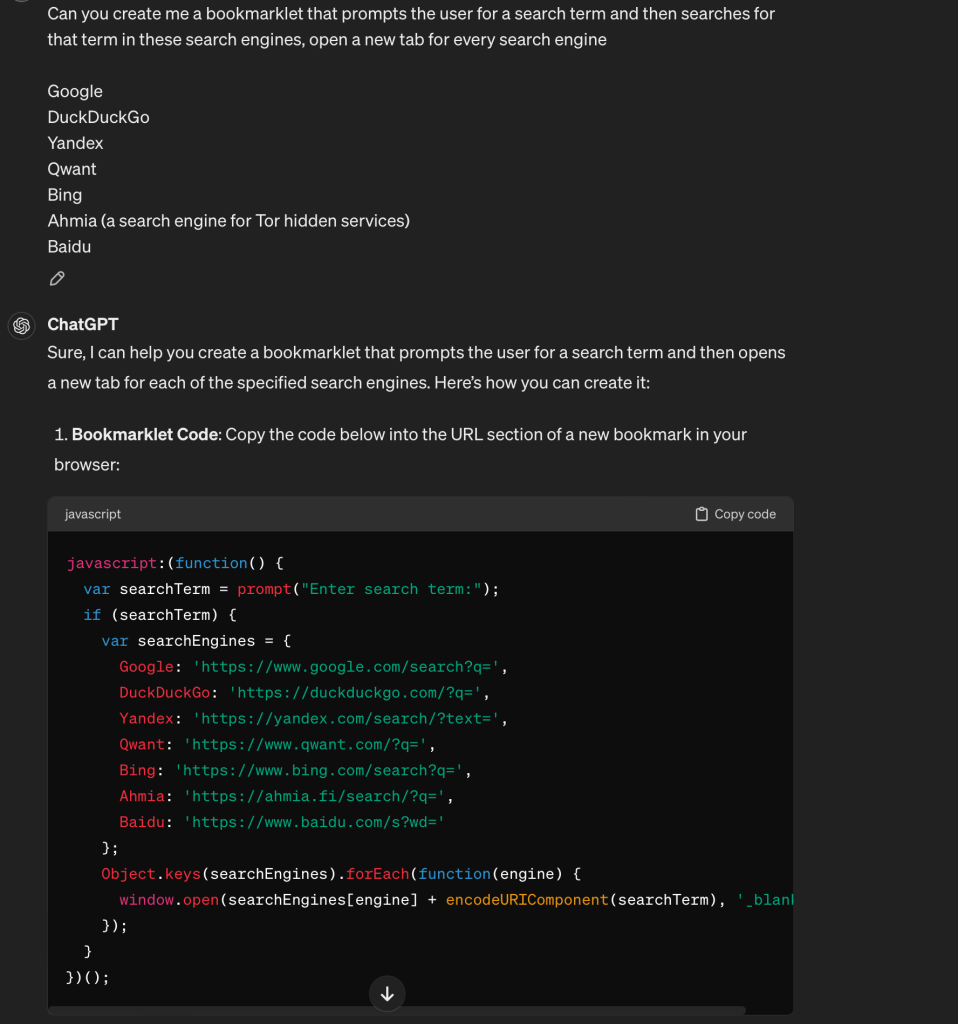Click the horizontal scrollbar of the code block
Viewport: 958px width, 1024px height.
point(397,1010)
